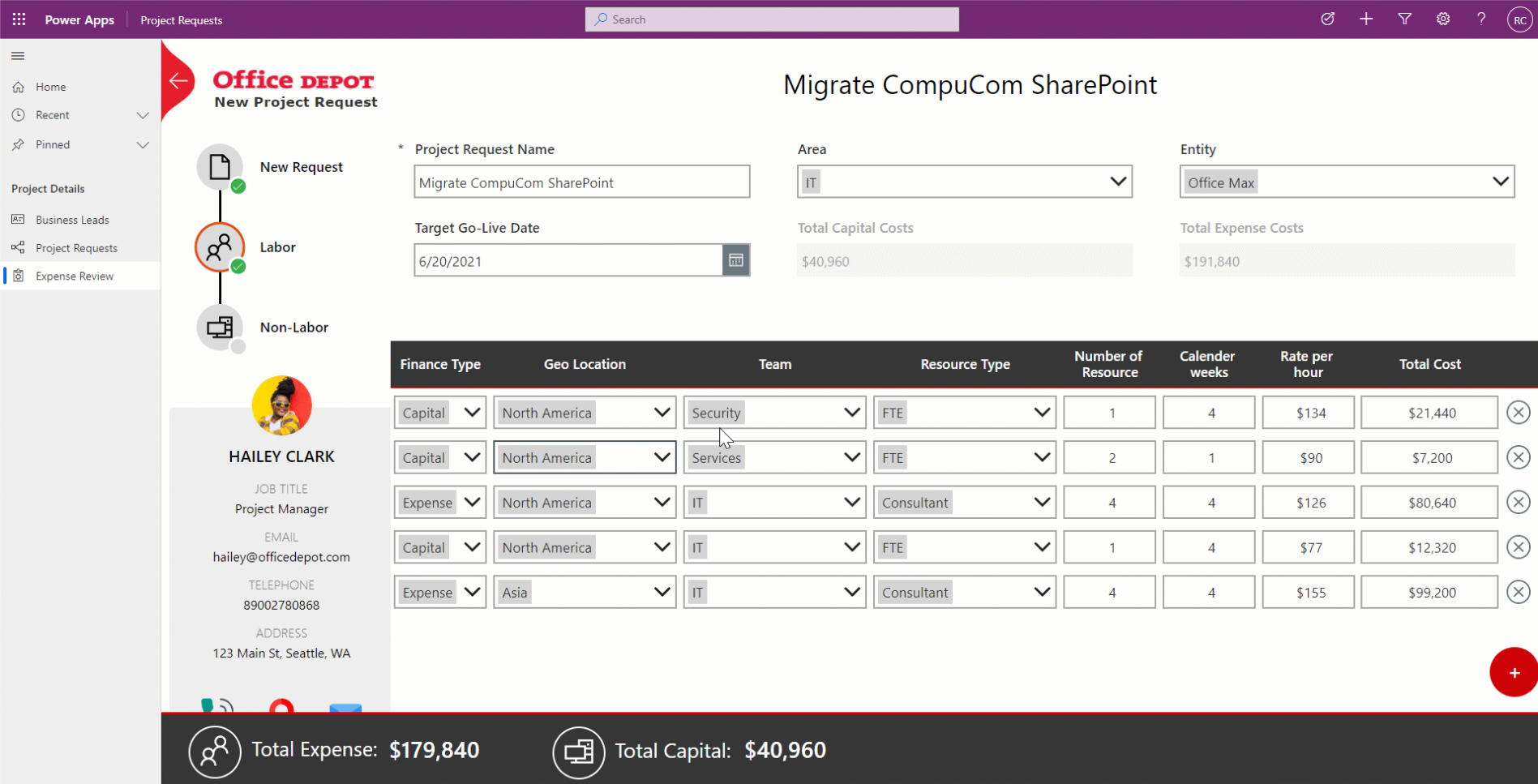Open the calendar date picker icon
Viewport: 1538px width, 784px height.
(x=735, y=260)
